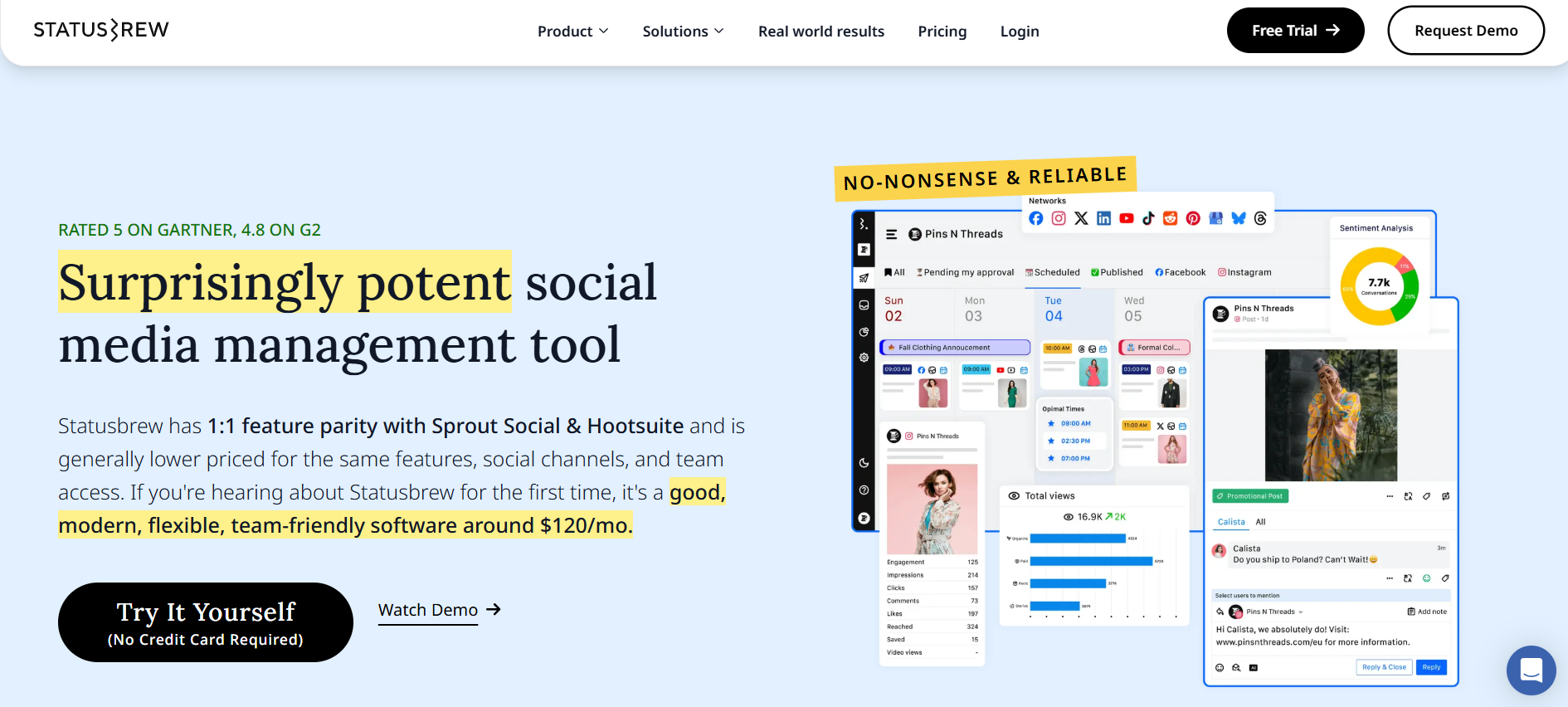Click the help question-mark icon in the sidebar
Screen dimensions: 1568x707
click(864, 490)
